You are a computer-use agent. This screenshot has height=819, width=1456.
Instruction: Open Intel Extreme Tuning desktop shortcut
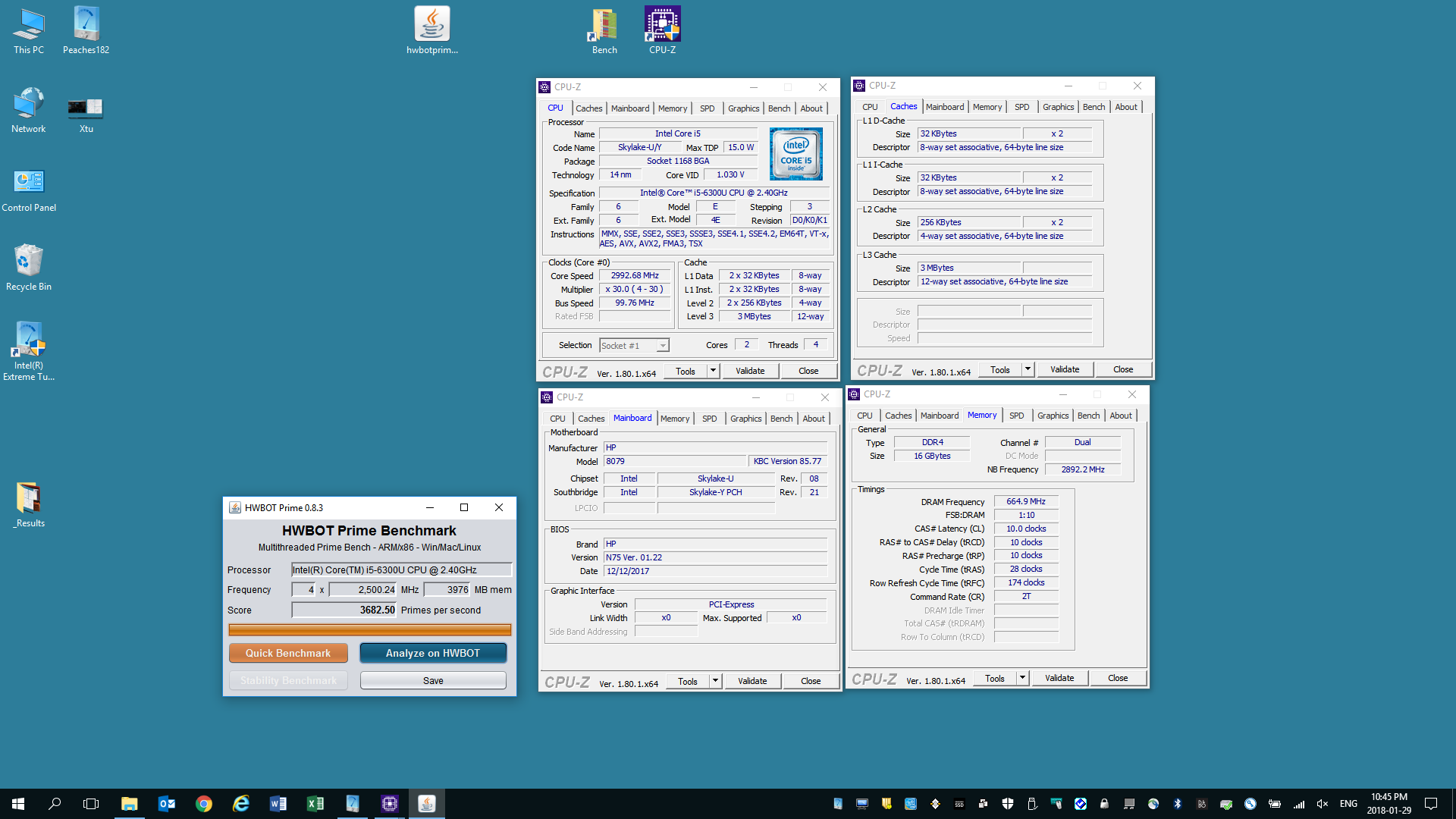click(x=29, y=350)
